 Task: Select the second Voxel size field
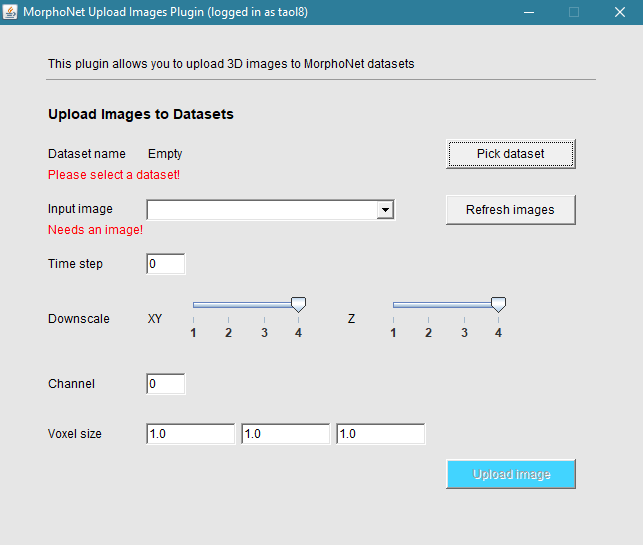coord(286,434)
